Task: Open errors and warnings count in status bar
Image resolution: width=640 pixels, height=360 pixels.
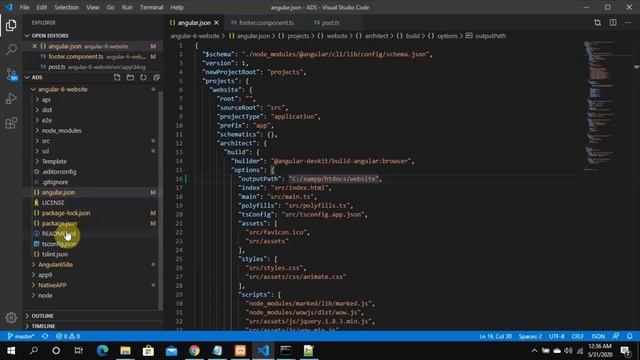Action: coord(68,336)
